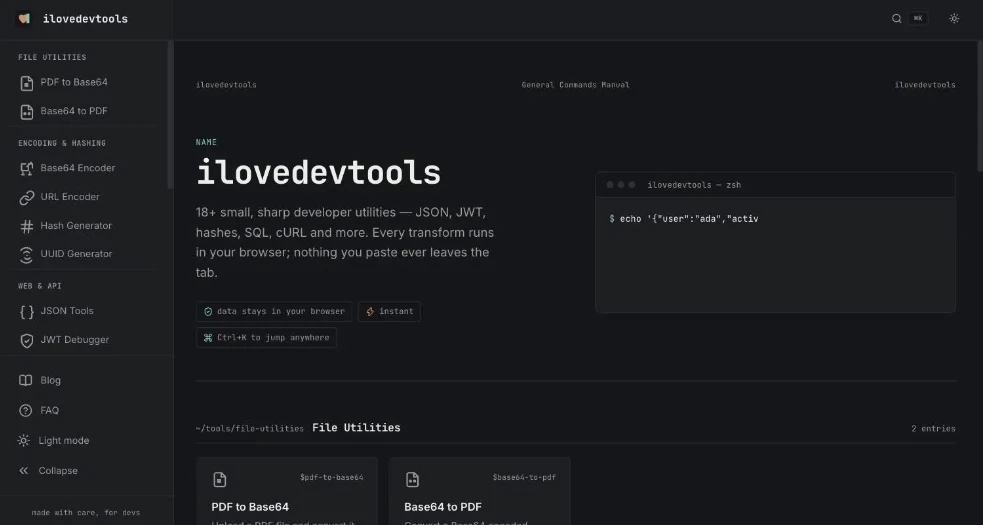Click the ⌘K shortcut badge
Screen dimensions: 983x525
(x=918, y=19)
